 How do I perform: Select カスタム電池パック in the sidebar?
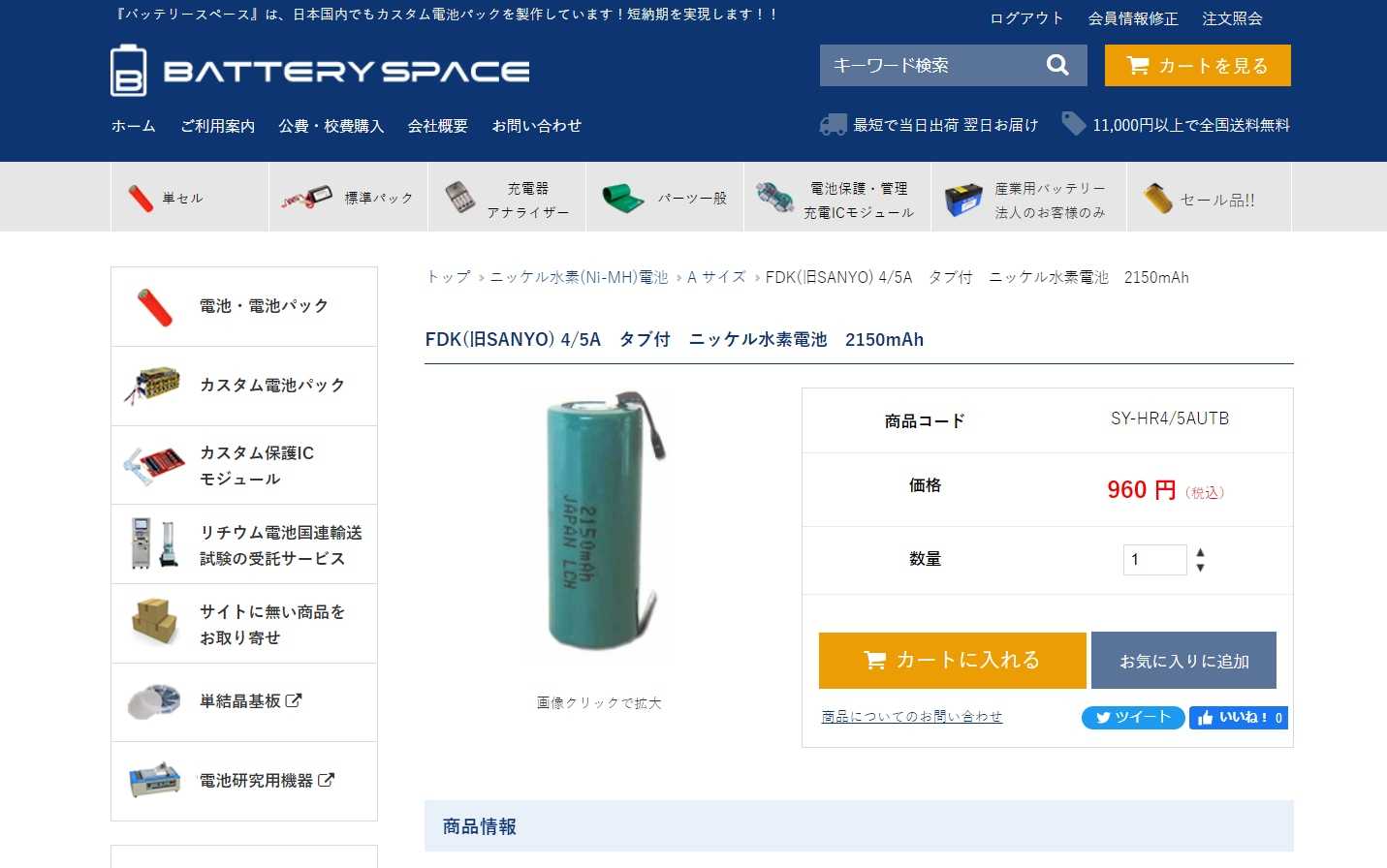coord(244,386)
